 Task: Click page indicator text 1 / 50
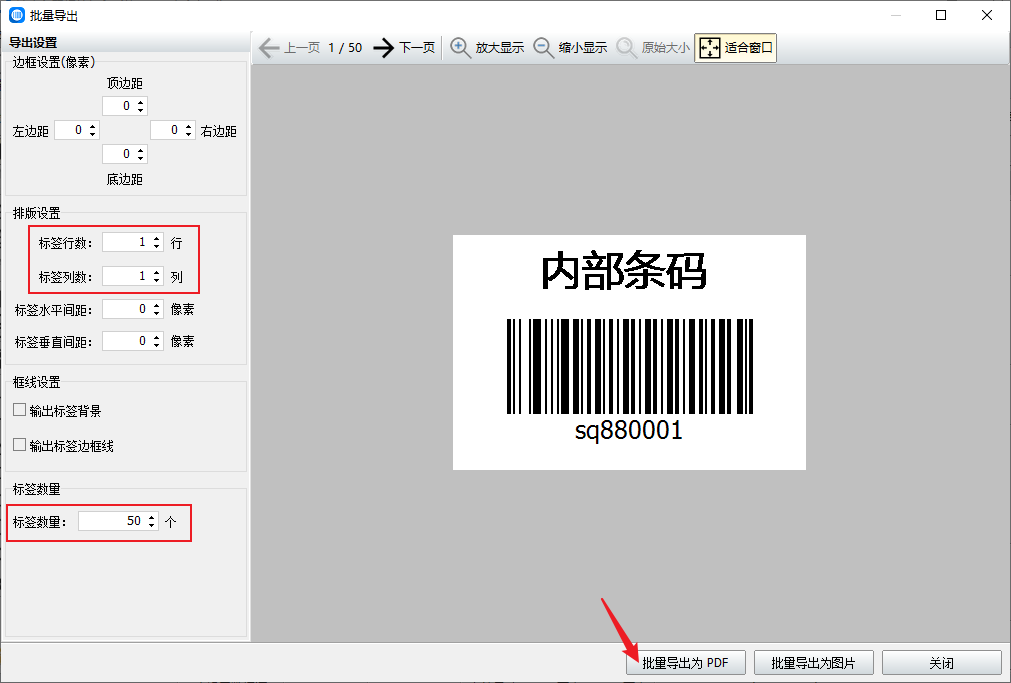[345, 48]
